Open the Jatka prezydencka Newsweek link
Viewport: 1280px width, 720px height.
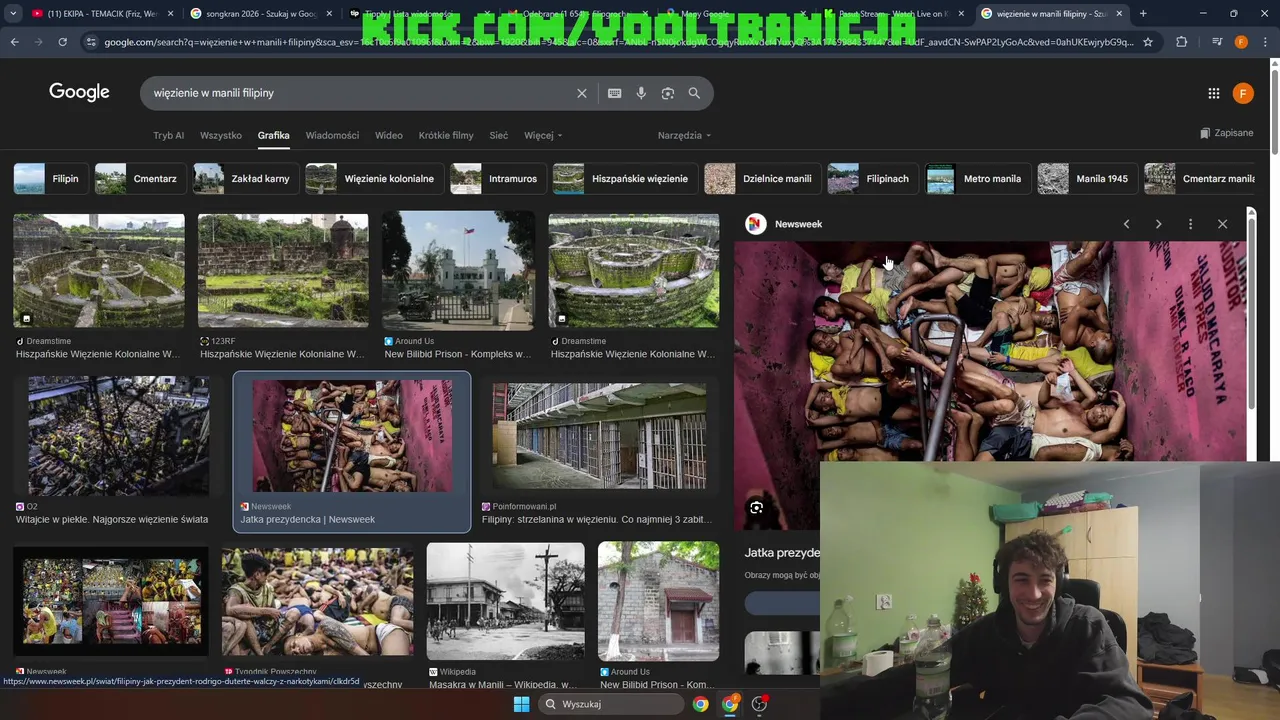pos(308,520)
